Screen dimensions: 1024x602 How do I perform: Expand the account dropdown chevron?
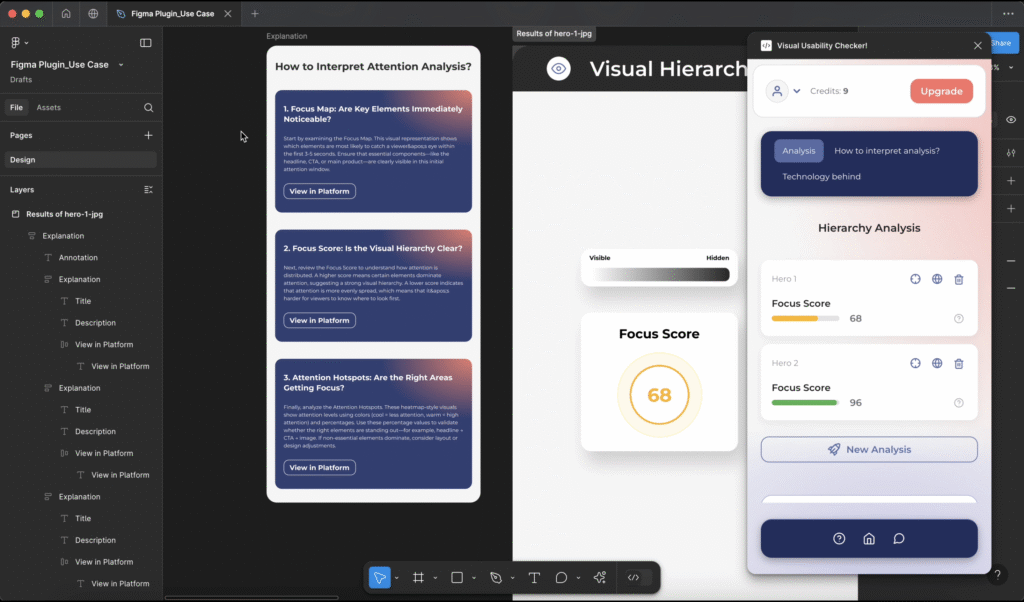797,91
